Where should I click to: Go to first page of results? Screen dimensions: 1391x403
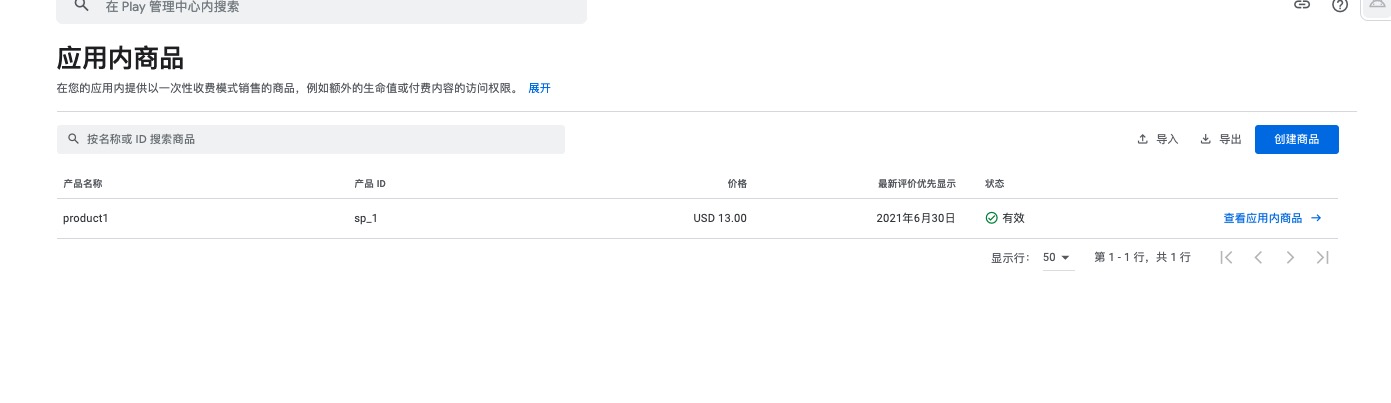tap(1226, 257)
